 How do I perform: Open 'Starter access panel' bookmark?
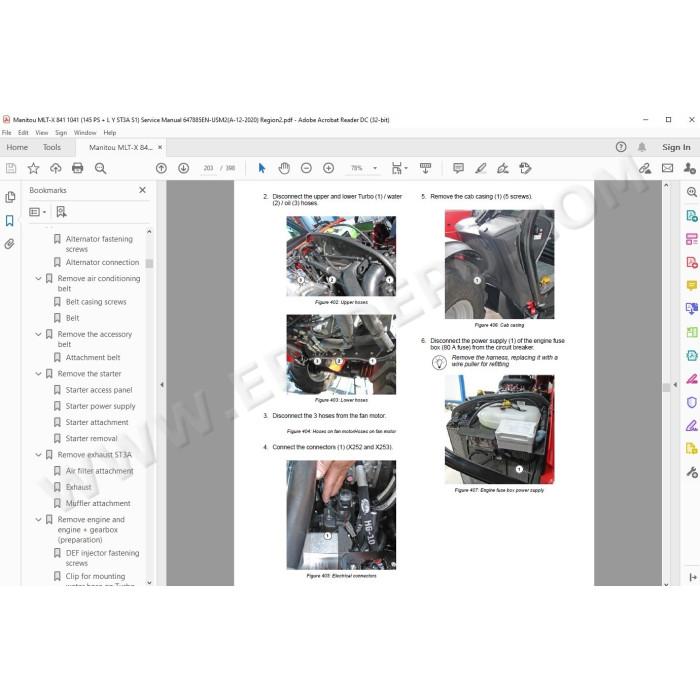(99, 390)
